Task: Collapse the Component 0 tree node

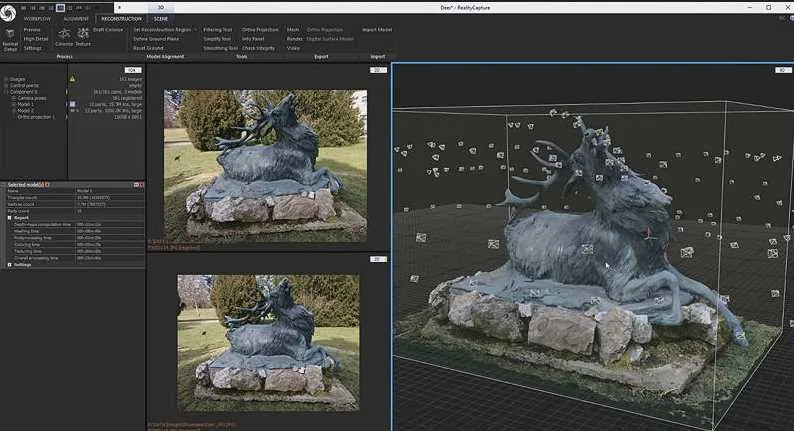Action: [6, 92]
